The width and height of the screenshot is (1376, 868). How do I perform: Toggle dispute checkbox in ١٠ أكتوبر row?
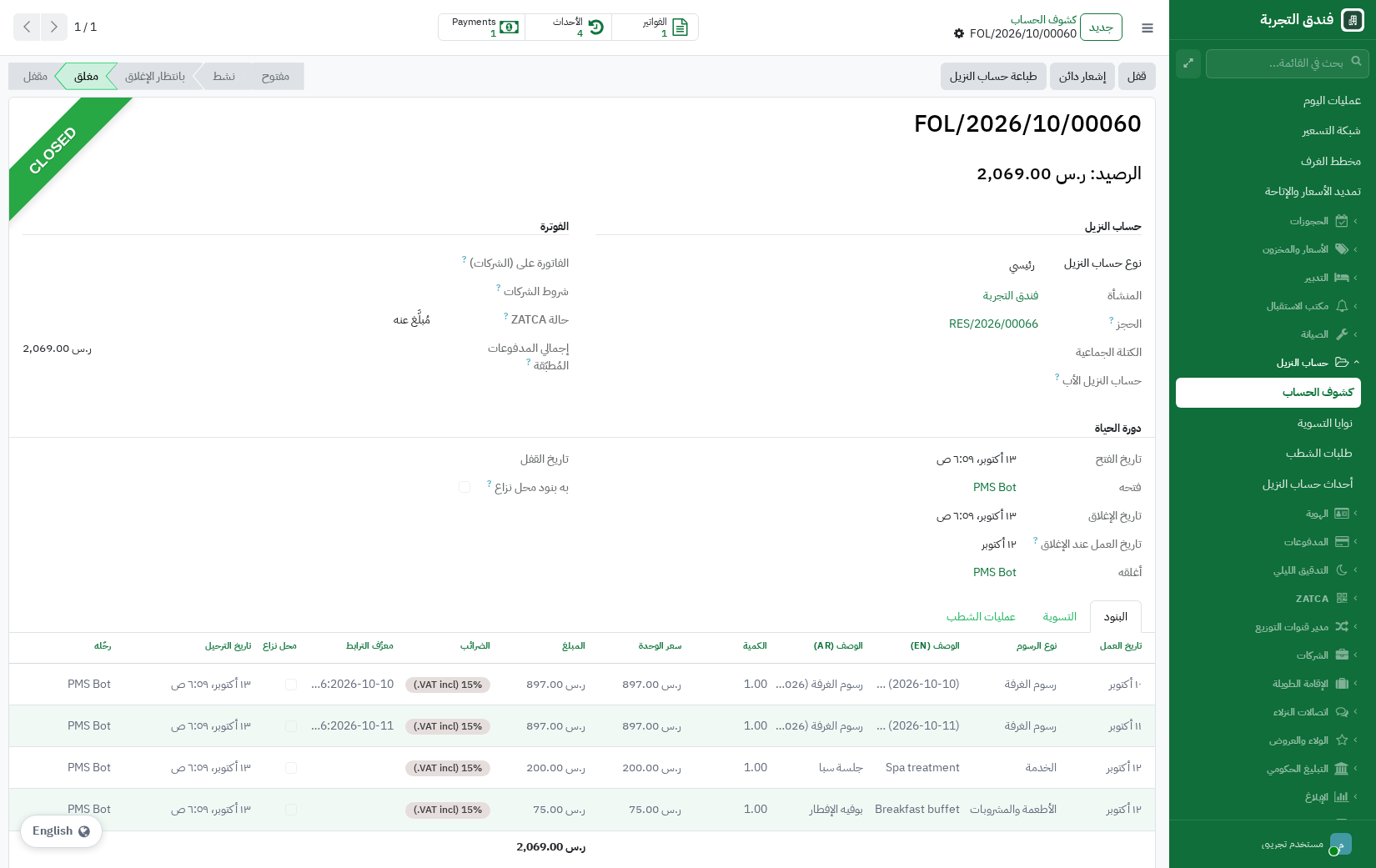click(291, 685)
